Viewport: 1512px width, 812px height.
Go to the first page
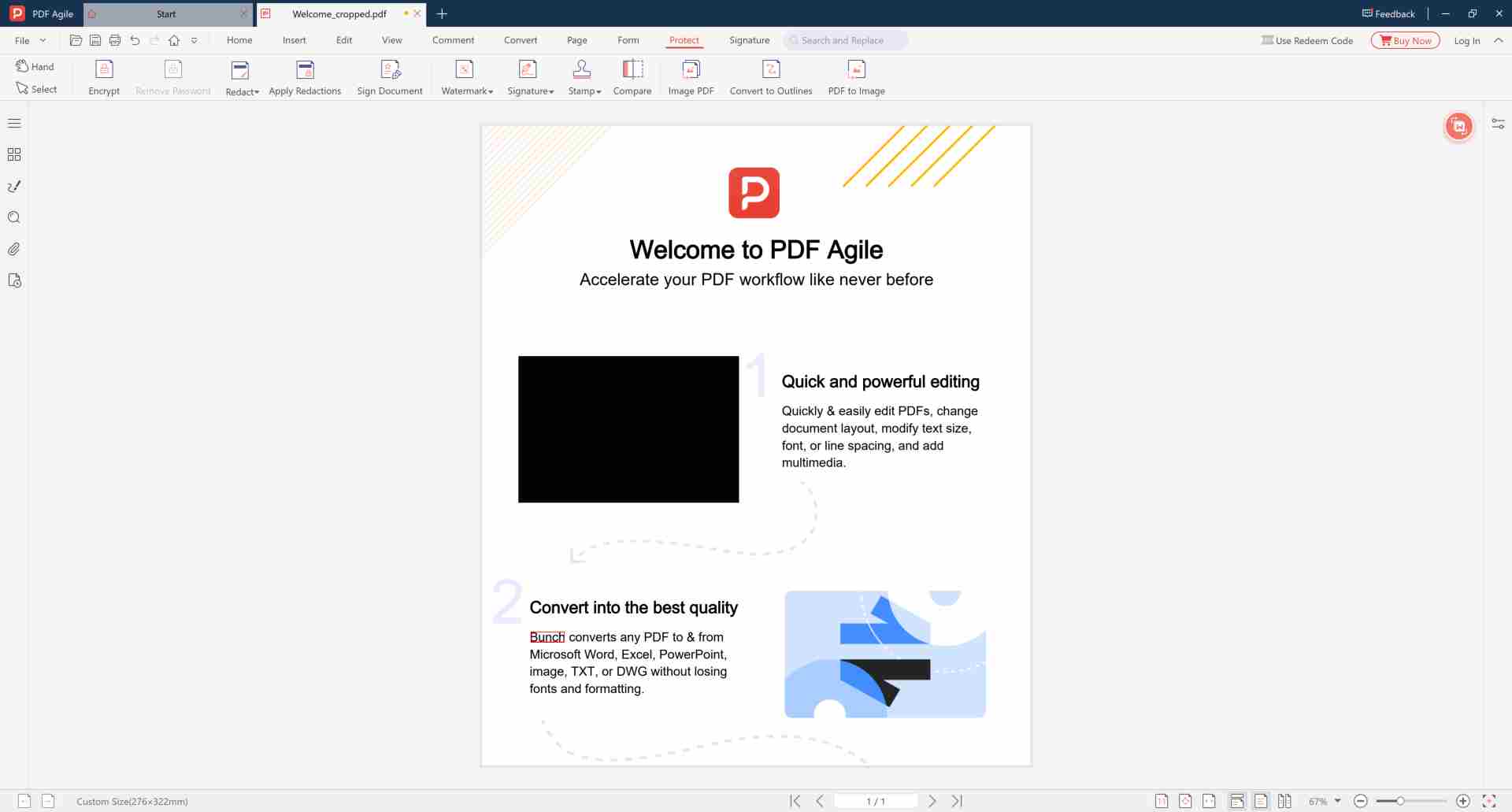tap(795, 801)
